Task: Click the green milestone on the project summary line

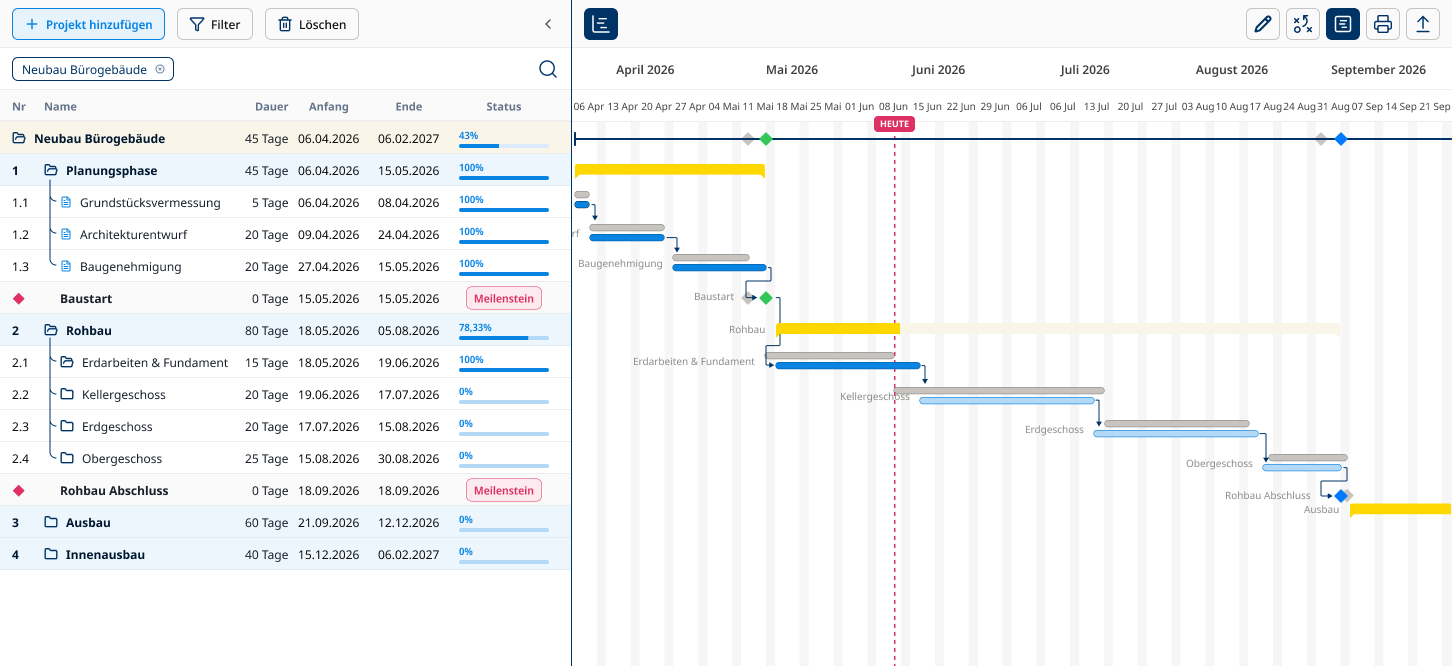Action: tap(766, 139)
